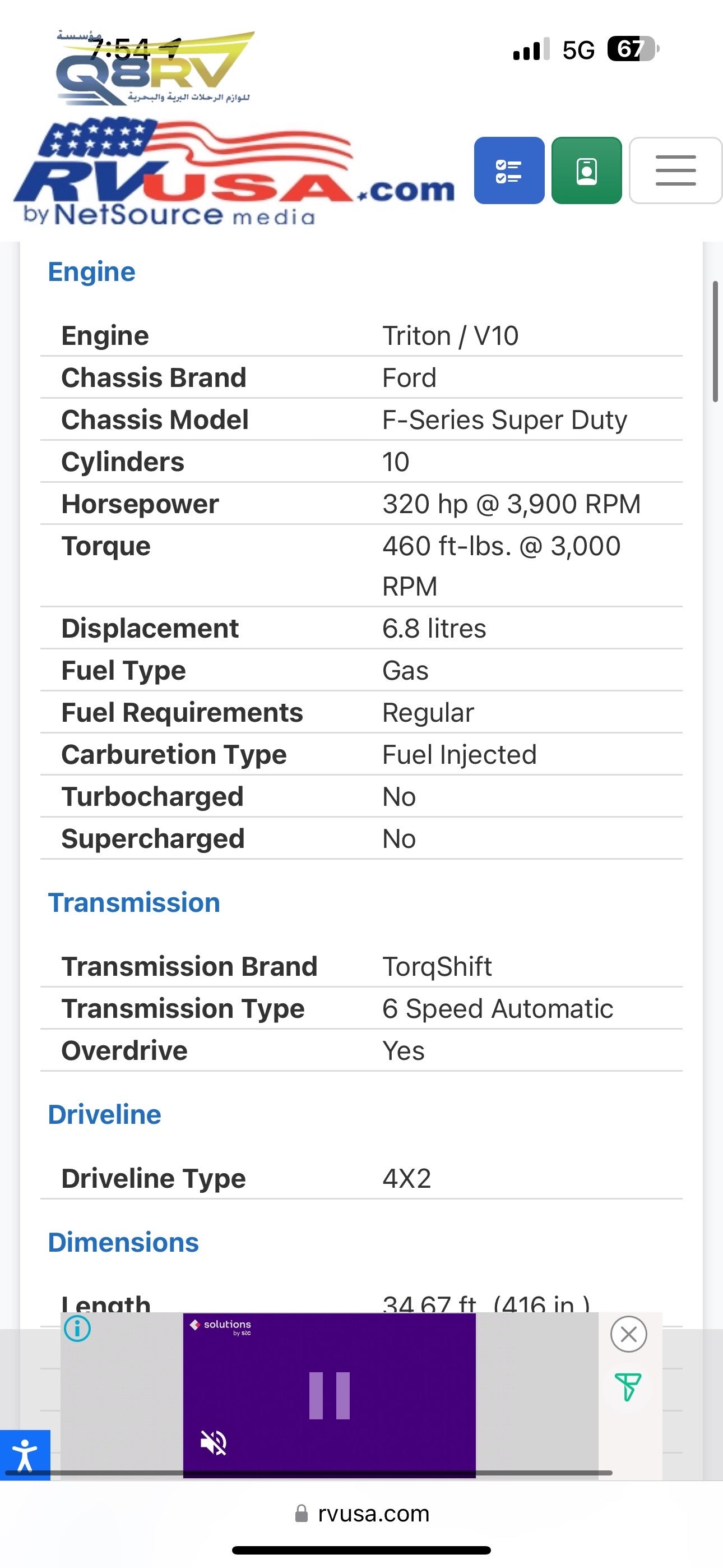The height and width of the screenshot is (1568, 723).
Task: Unmute the ad video sound
Action: tap(214, 1442)
